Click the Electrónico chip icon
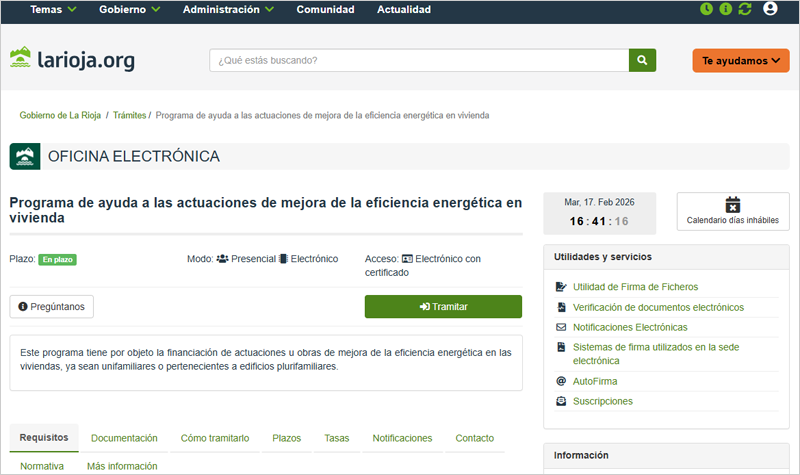The width and height of the screenshot is (800, 475). [x=283, y=259]
